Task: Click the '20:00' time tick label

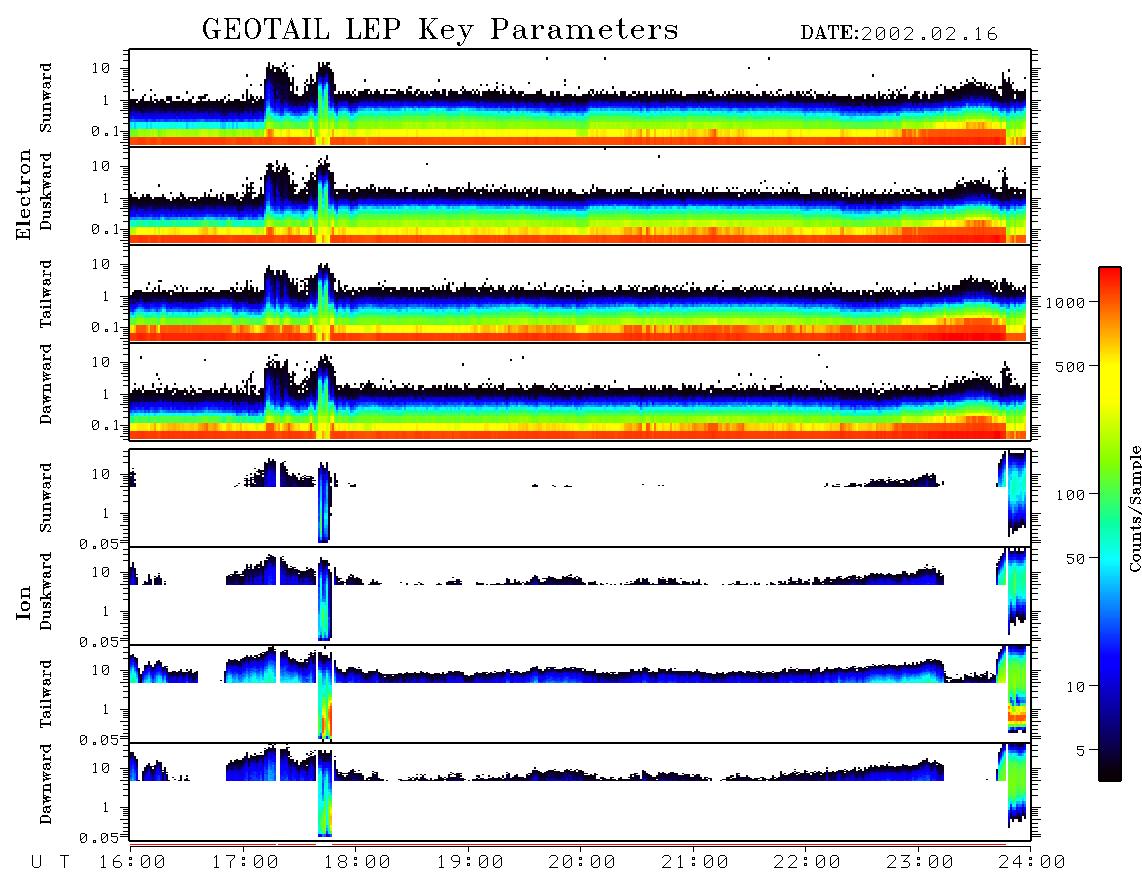Action: (x=582, y=863)
